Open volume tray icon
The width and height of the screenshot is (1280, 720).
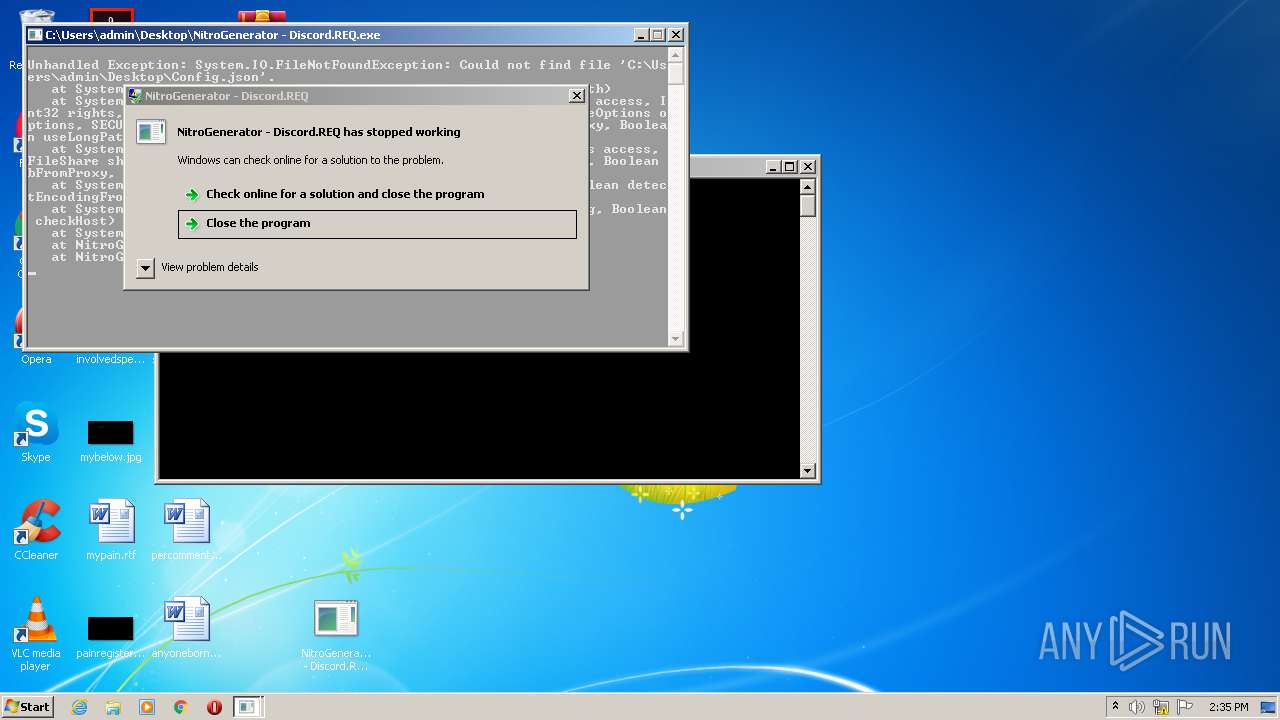point(1137,707)
